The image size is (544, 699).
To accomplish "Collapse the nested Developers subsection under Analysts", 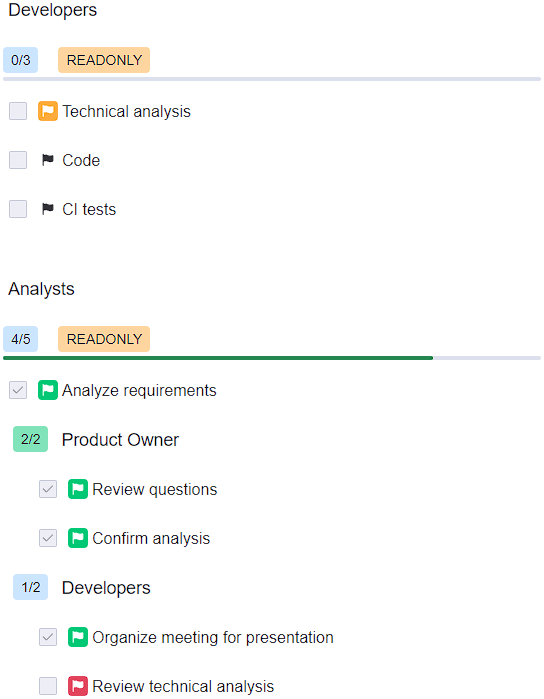I will [106, 588].
